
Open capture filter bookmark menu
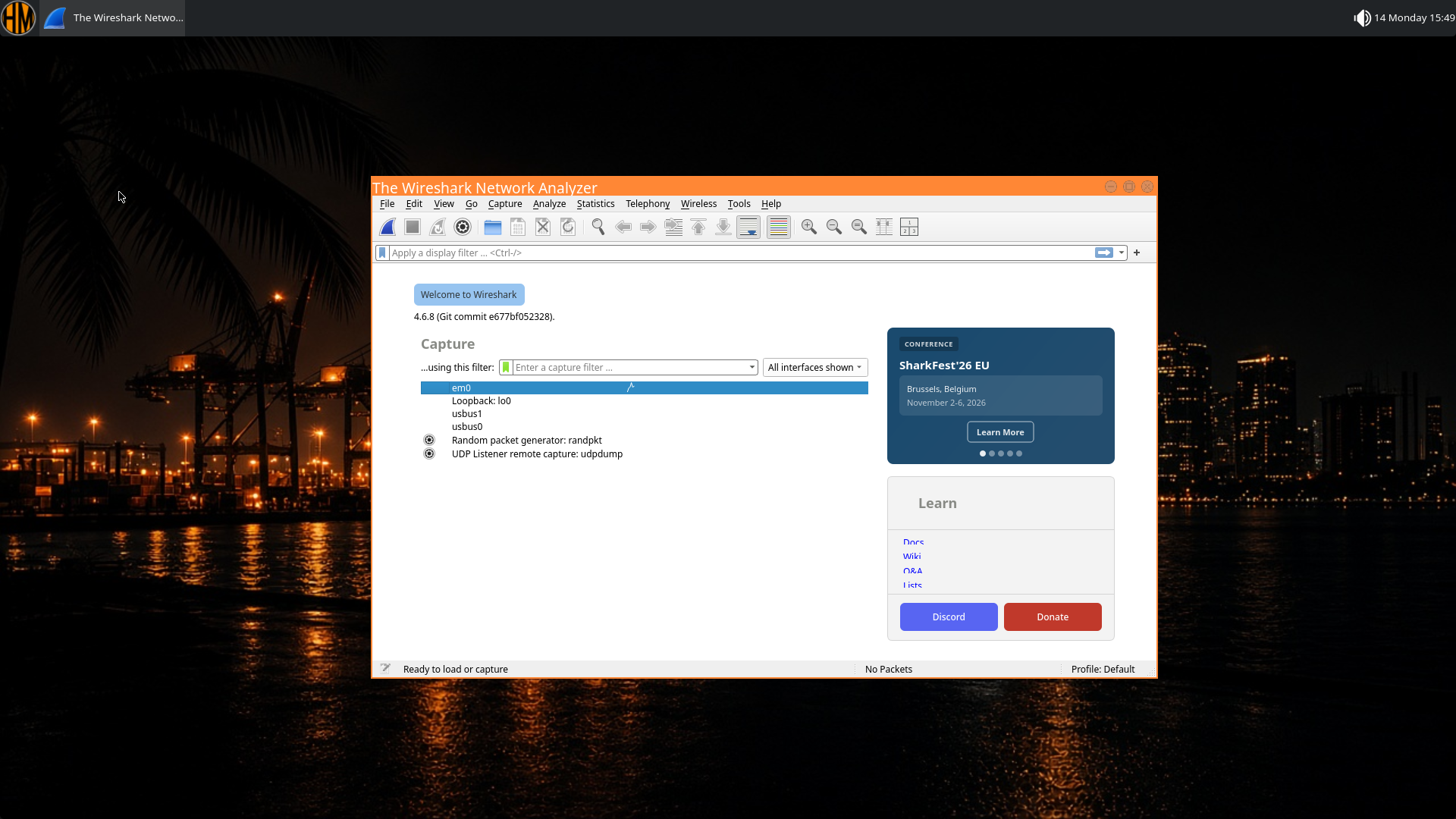pos(506,367)
